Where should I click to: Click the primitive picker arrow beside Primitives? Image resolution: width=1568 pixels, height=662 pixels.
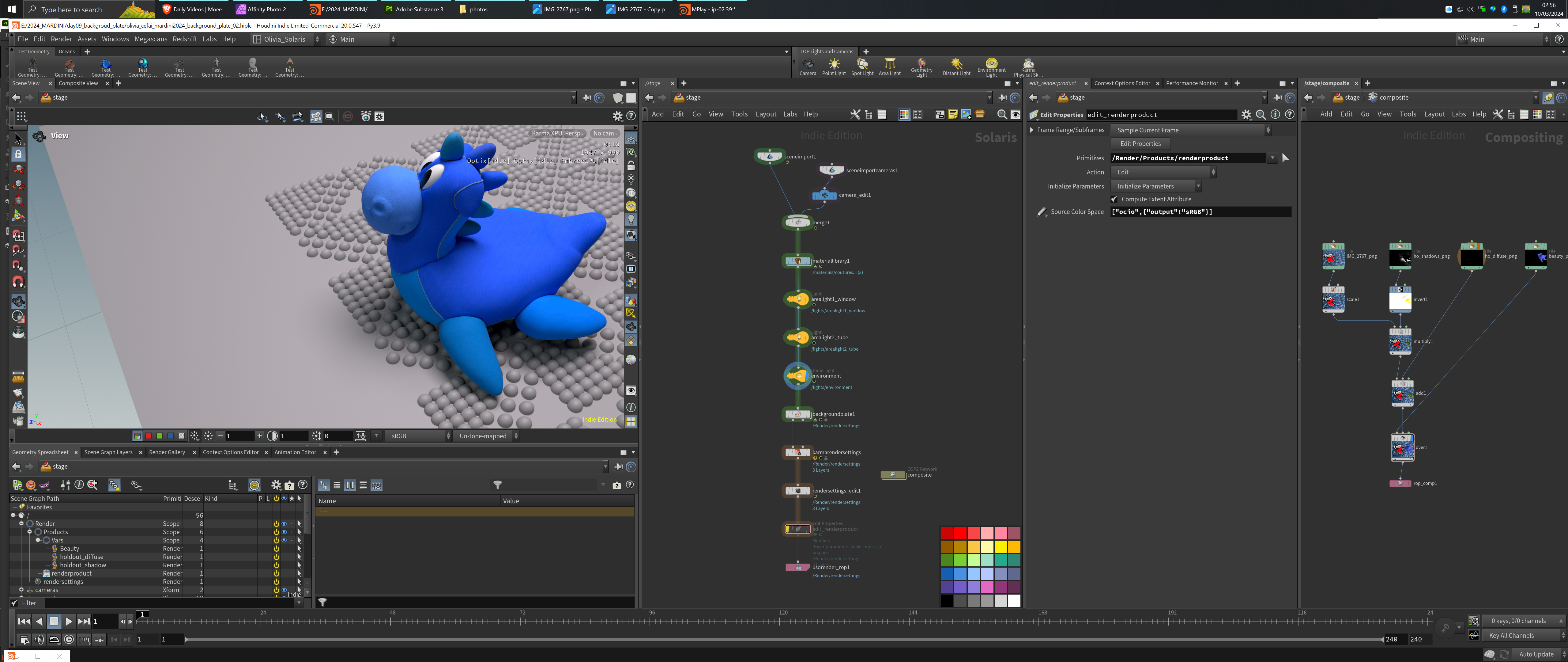pos(1285,158)
